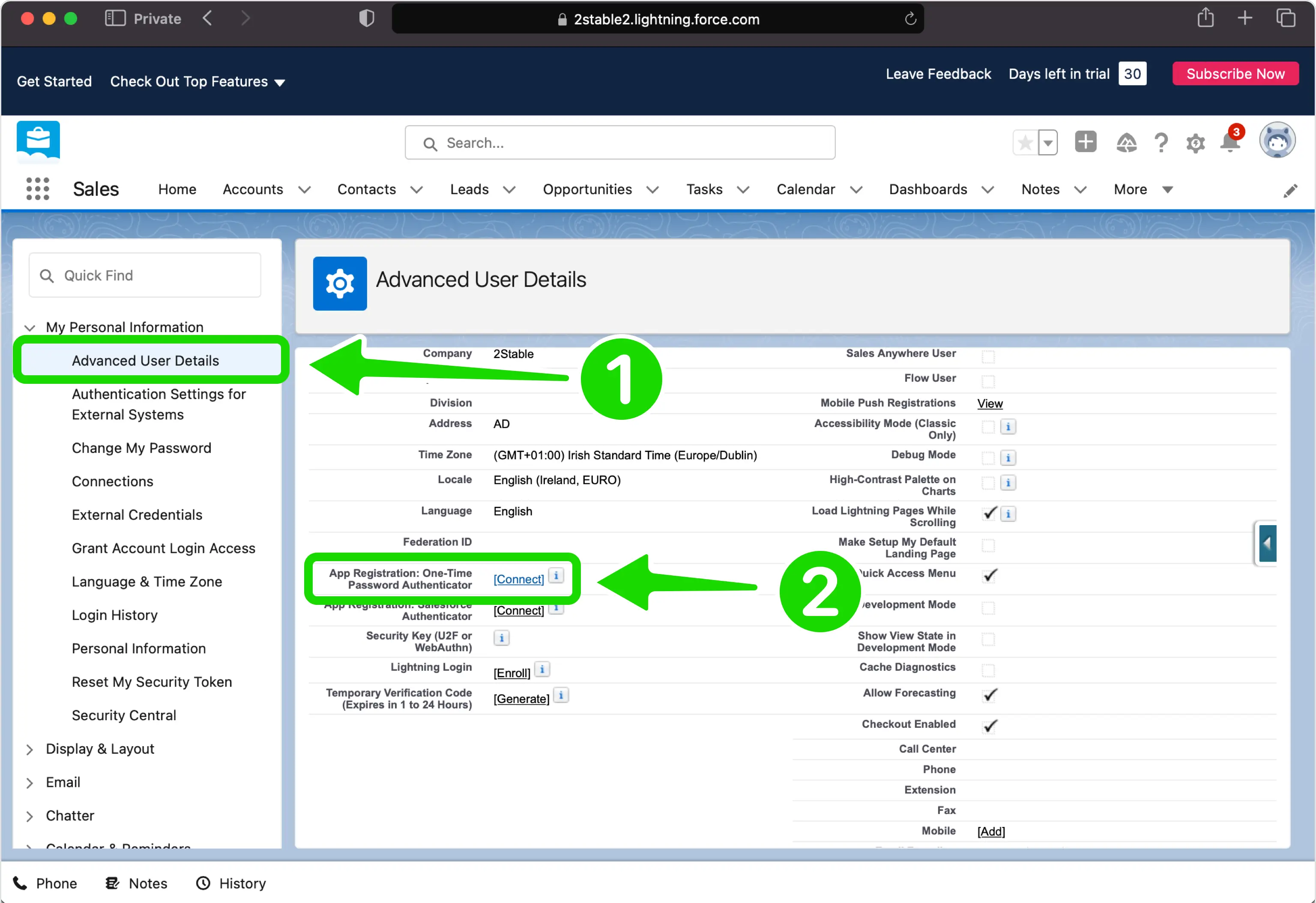The height and width of the screenshot is (903, 1316).
Task: Click info icon for Accessibility Mode
Action: (1008, 426)
